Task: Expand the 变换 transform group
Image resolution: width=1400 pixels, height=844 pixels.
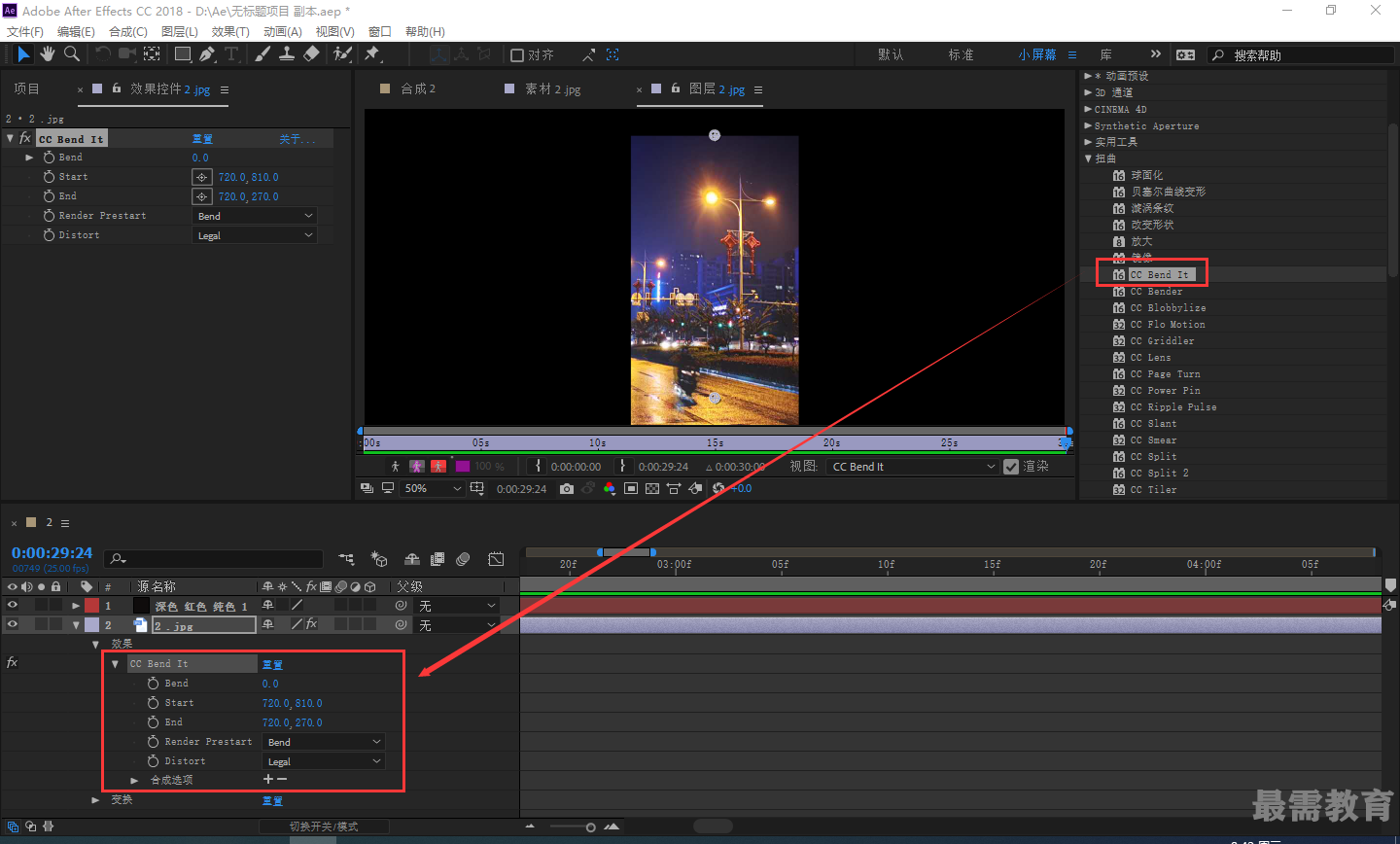Action: pos(95,800)
